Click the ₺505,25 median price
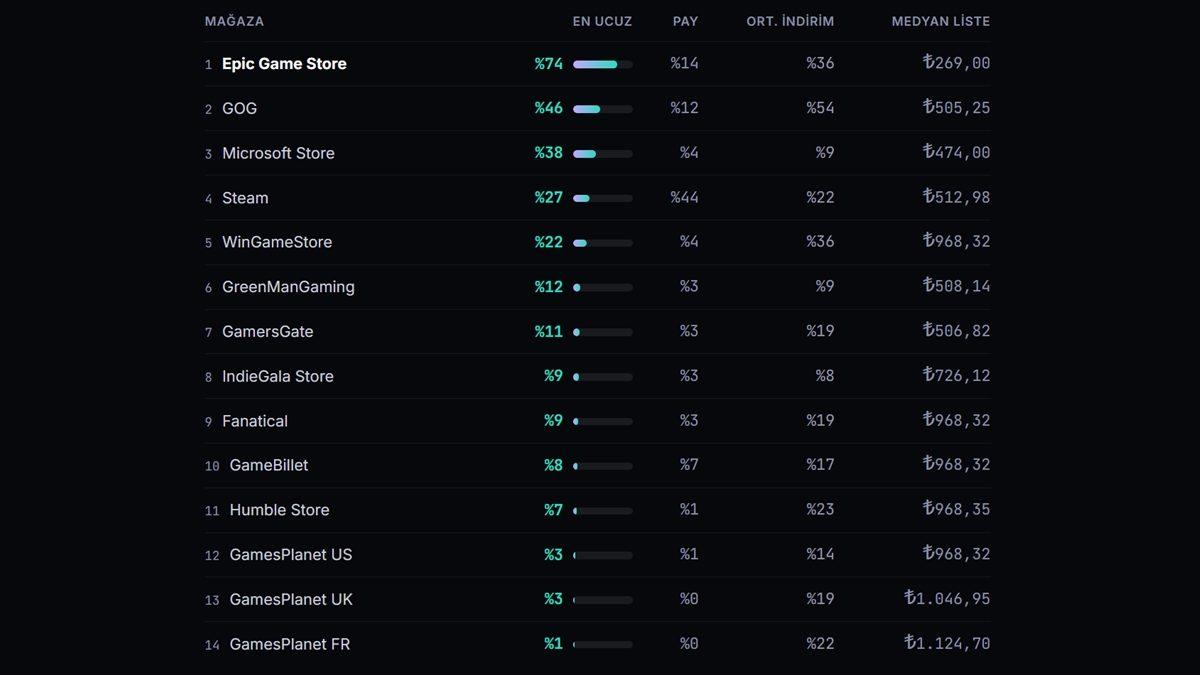1200x675 pixels. (957, 108)
